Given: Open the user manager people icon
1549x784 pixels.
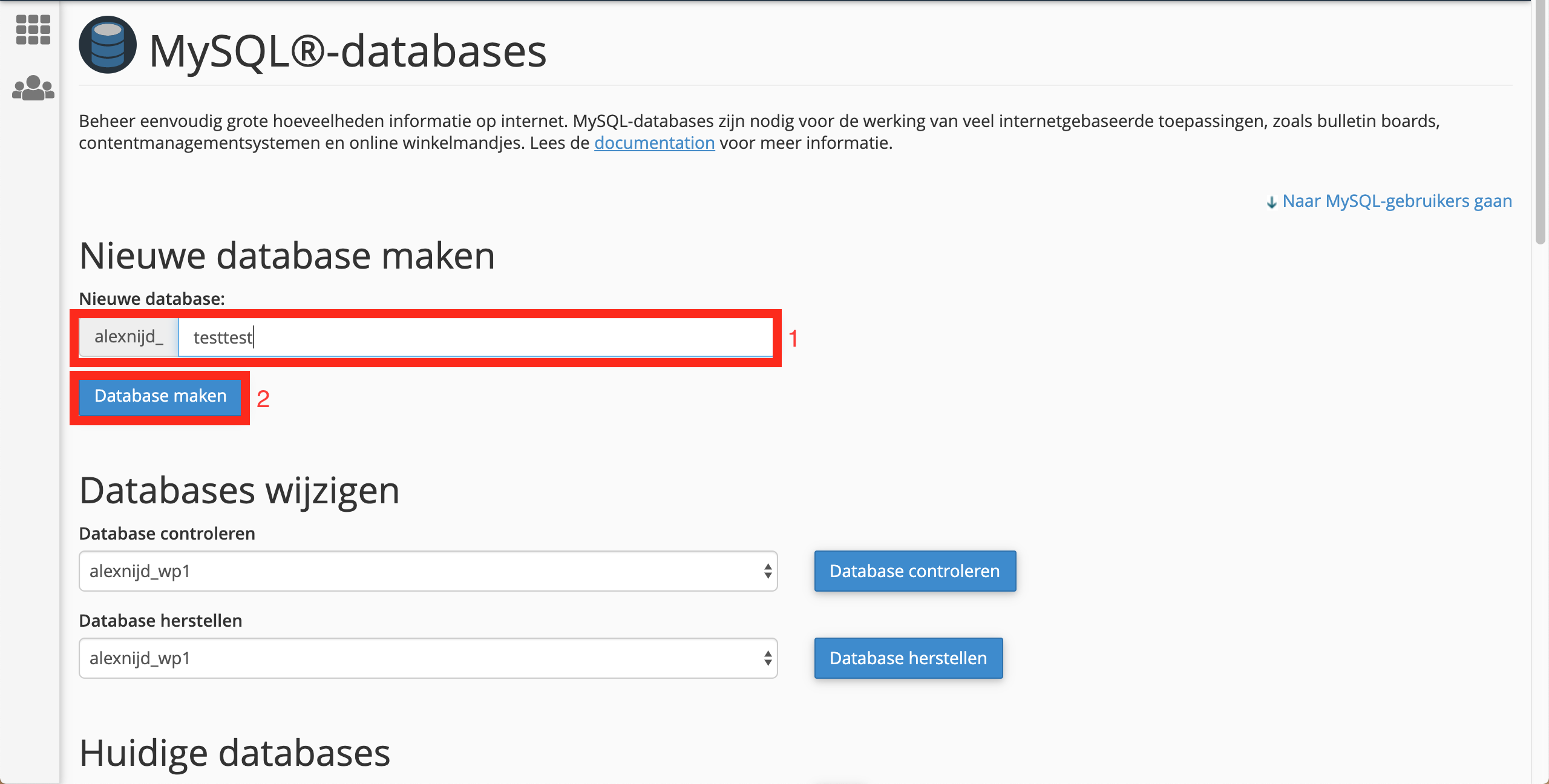Looking at the screenshot, I should click(33, 88).
